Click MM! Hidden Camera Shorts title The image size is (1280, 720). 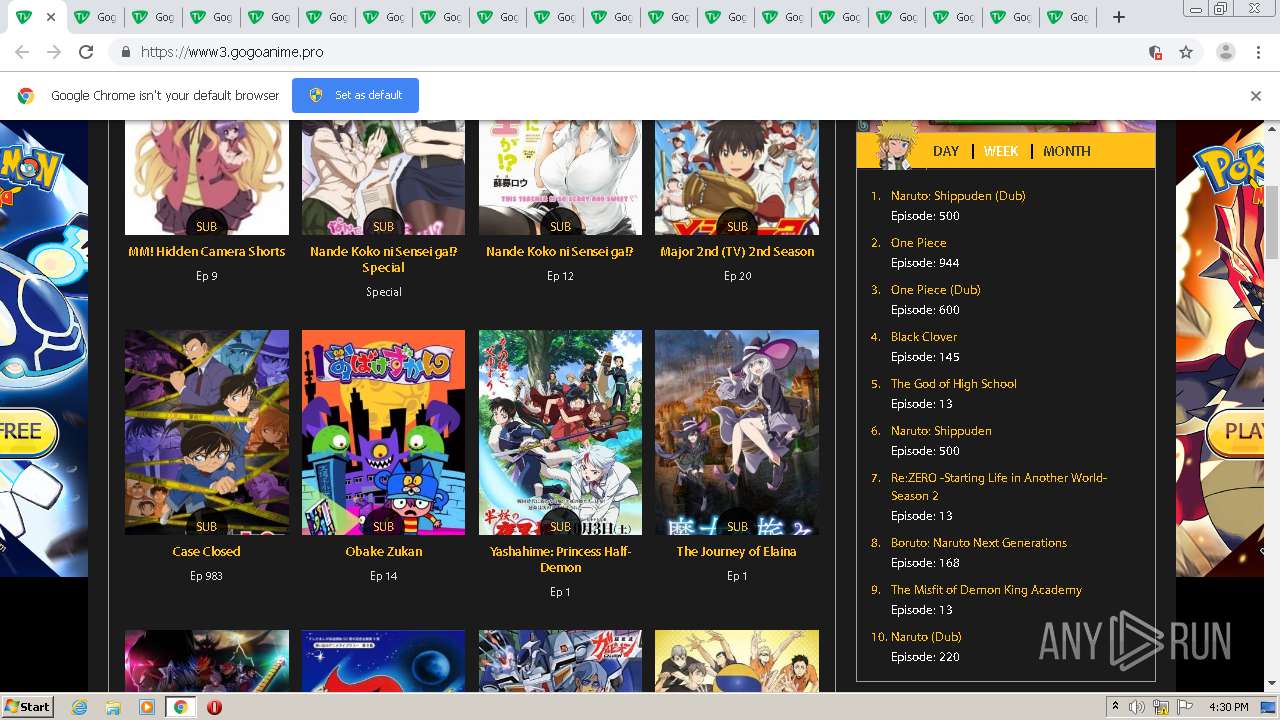(207, 252)
